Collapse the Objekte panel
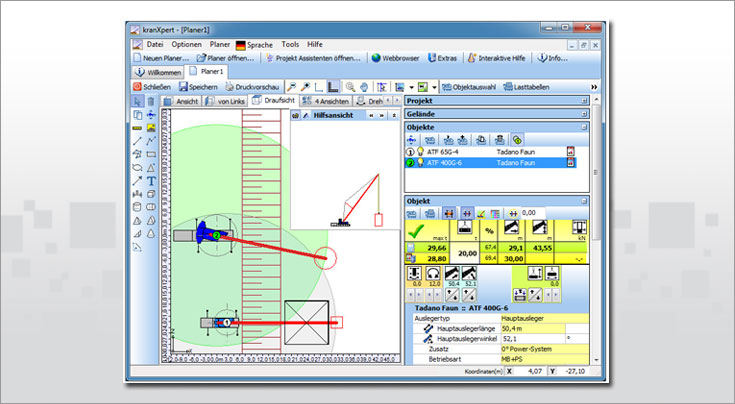 pos(584,127)
